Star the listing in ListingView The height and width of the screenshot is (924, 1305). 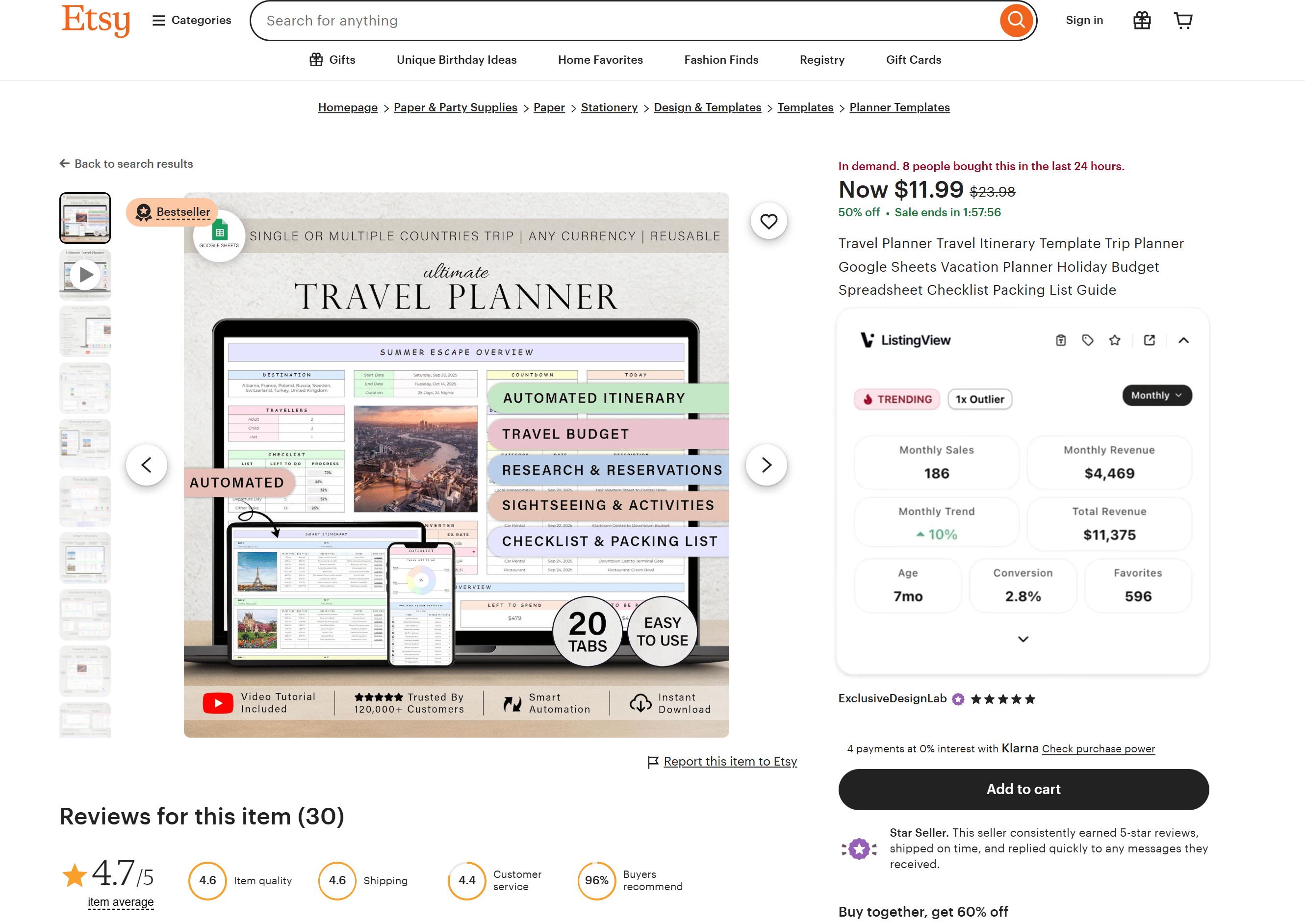[1115, 340]
